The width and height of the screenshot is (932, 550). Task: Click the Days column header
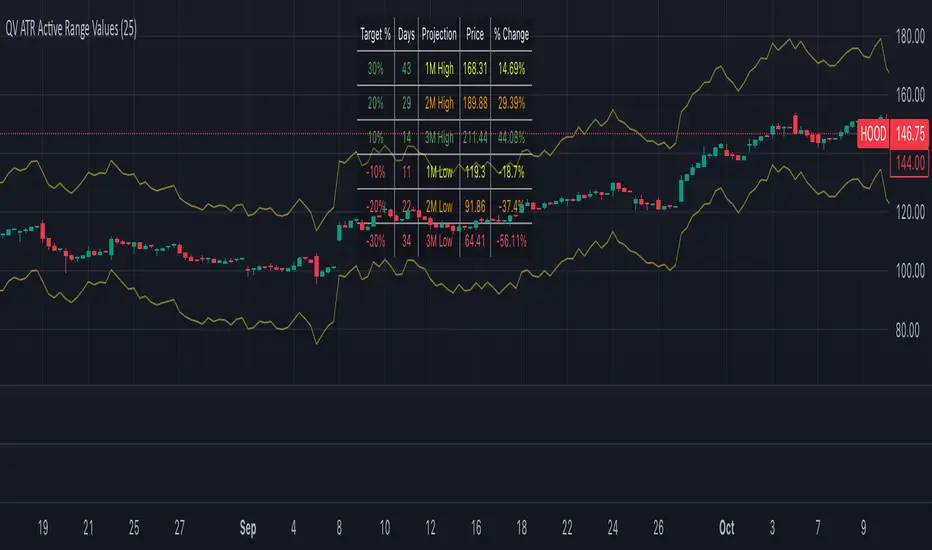(x=407, y=34)
